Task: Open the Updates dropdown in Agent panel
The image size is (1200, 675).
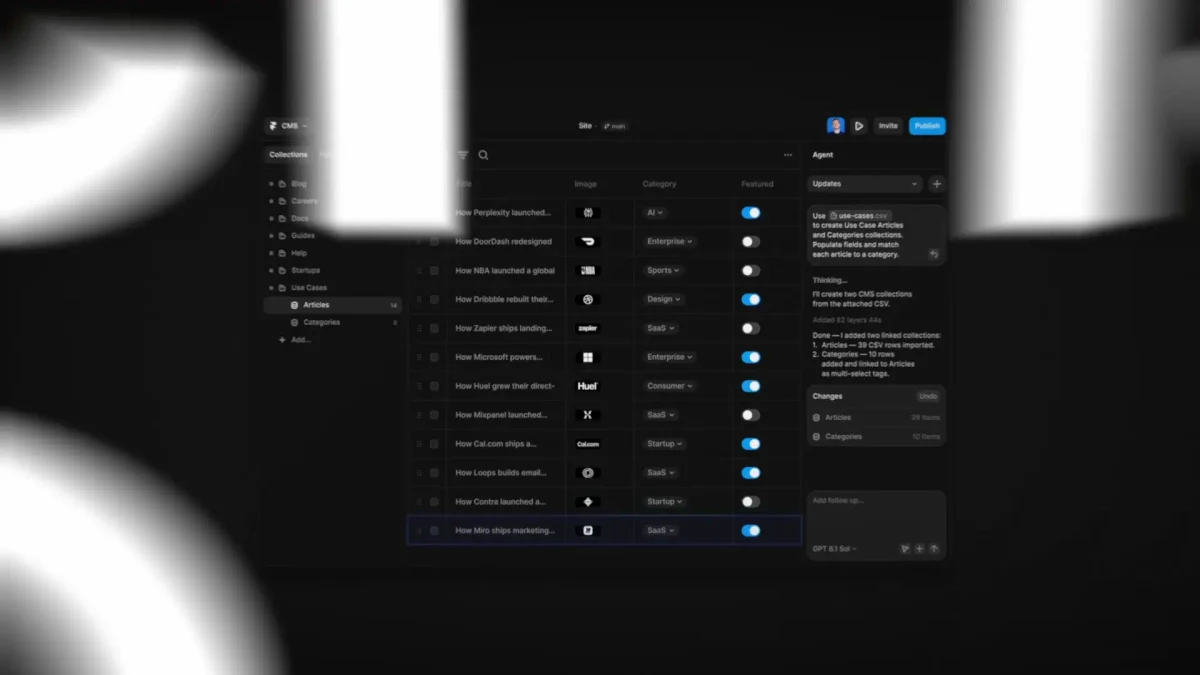Action: click(865, 184)
